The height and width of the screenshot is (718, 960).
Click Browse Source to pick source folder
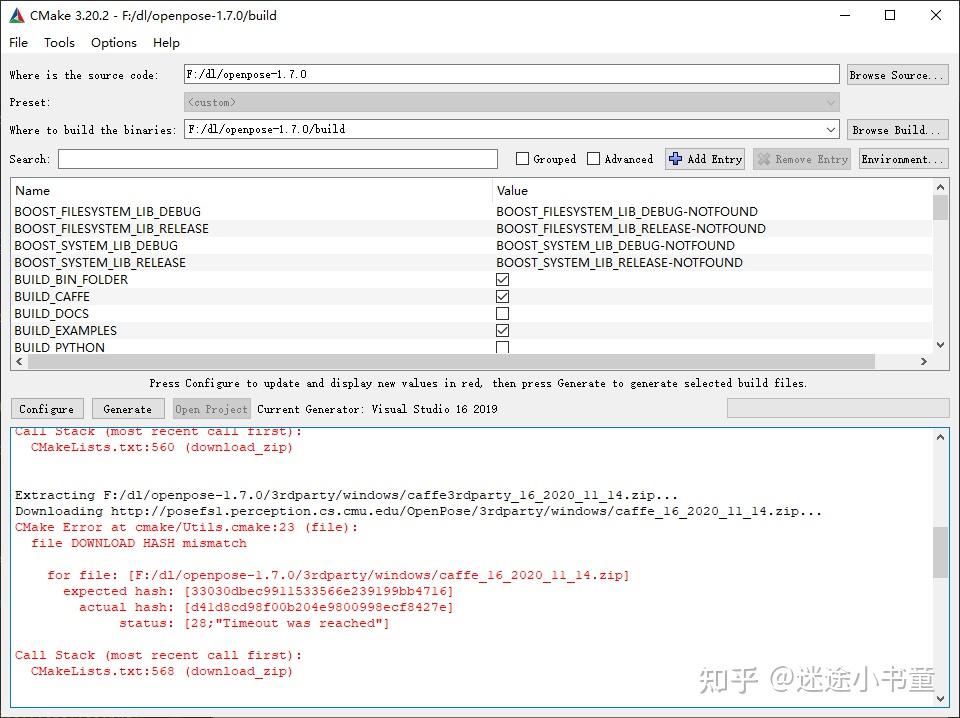(x=897, y=73)
